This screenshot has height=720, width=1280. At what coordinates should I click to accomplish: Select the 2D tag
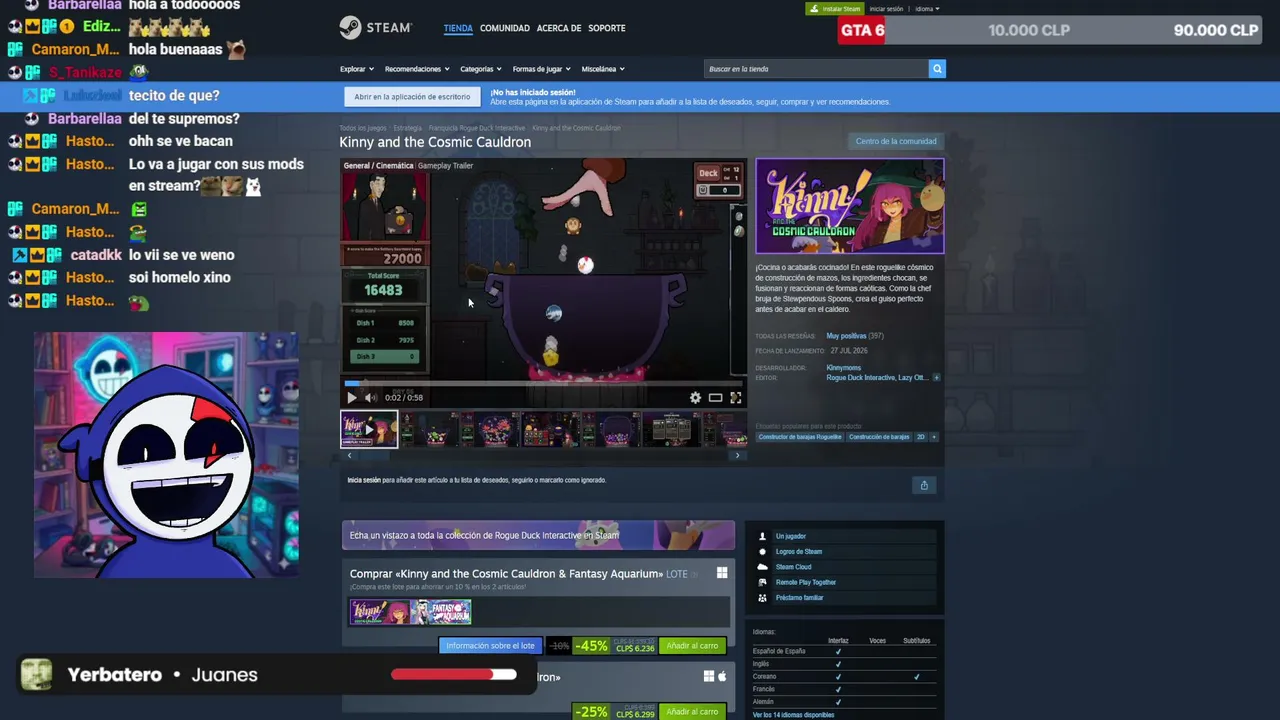click(921, 437)
